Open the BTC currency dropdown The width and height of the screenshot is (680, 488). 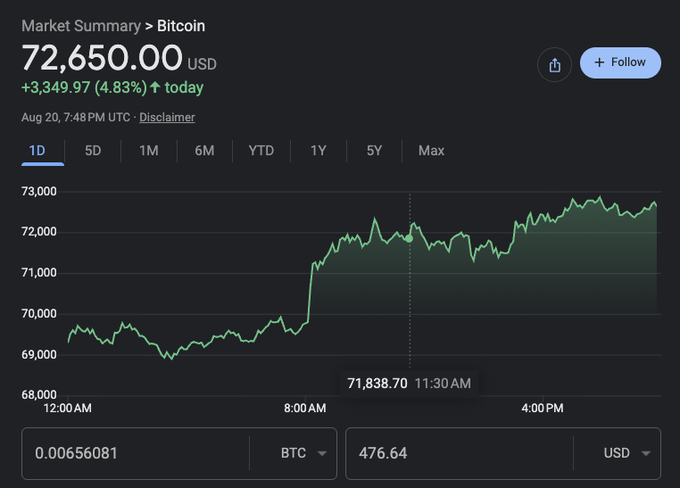303,453
